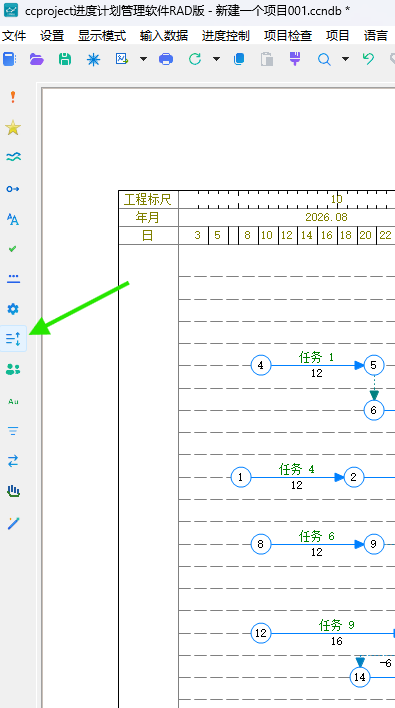
Task: Select the purple format brush icon
Action: pos(295,59)
